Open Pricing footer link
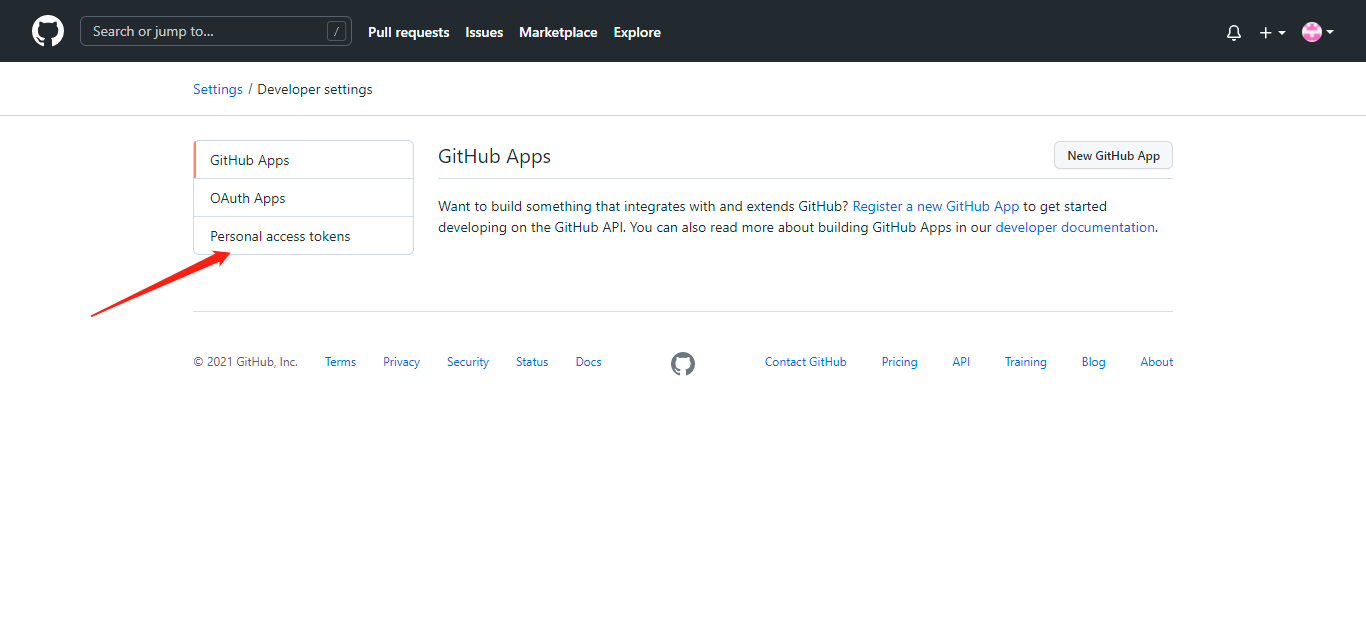The height and width of the screenshot is (625, 1366). tap(899, 362)
